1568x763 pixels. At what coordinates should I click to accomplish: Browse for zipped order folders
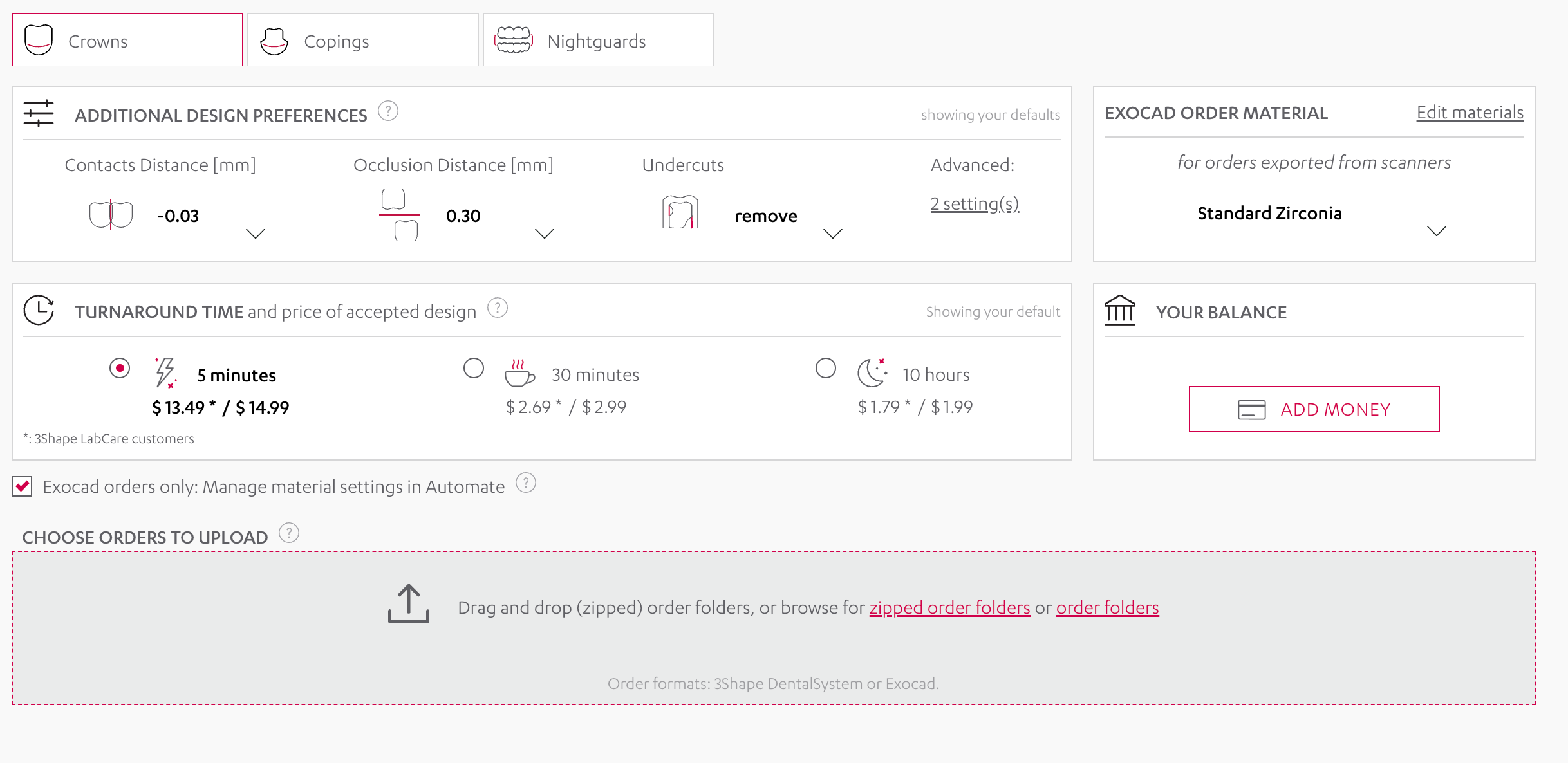point(950,607)
